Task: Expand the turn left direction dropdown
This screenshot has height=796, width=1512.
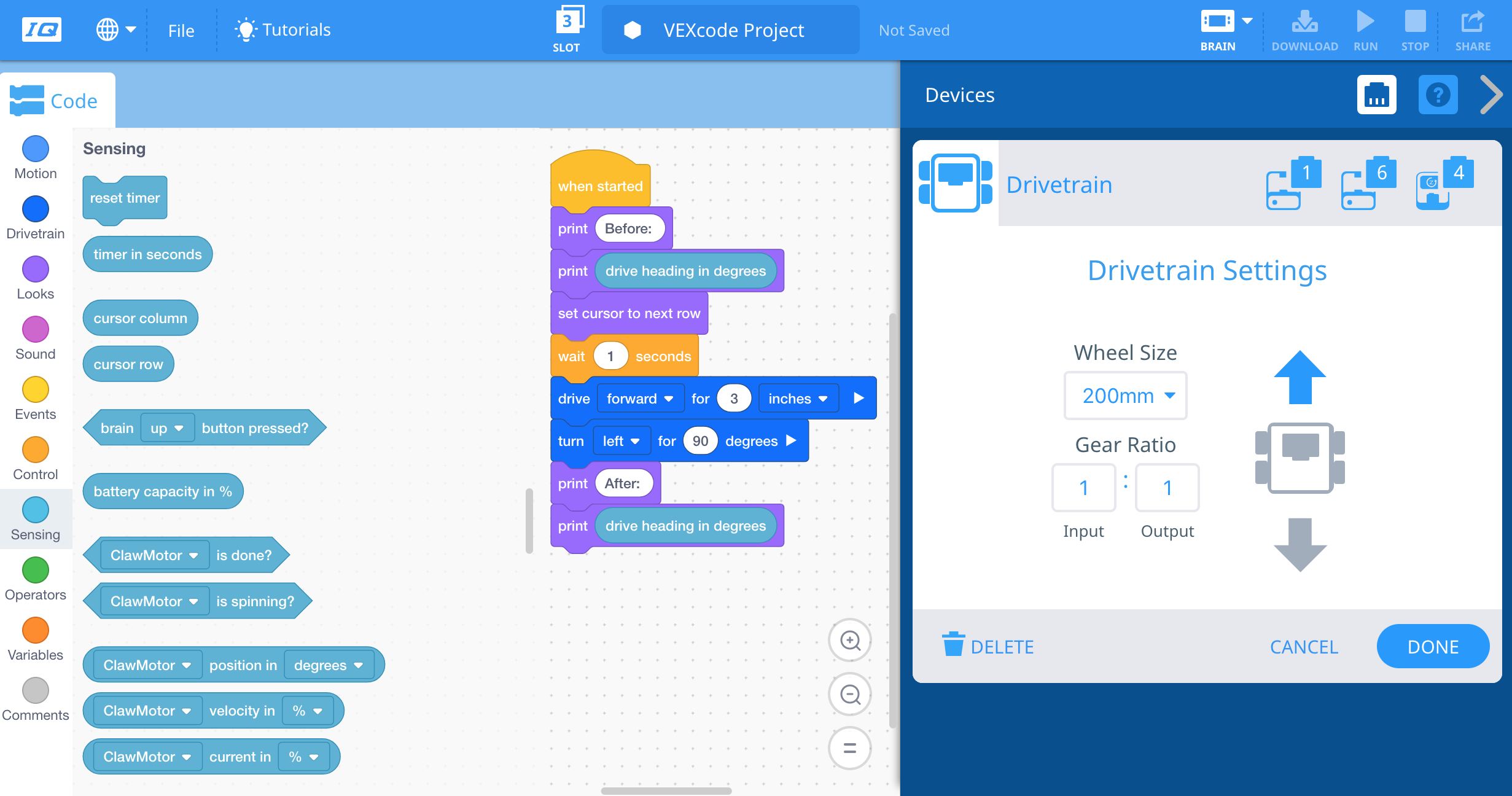Action: coord(619,441)
